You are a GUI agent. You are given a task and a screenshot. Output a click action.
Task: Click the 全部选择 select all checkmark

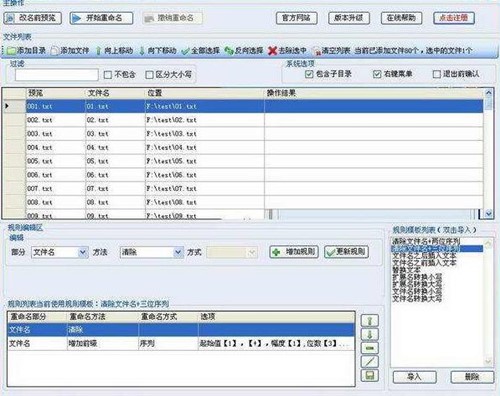(185, 51)
